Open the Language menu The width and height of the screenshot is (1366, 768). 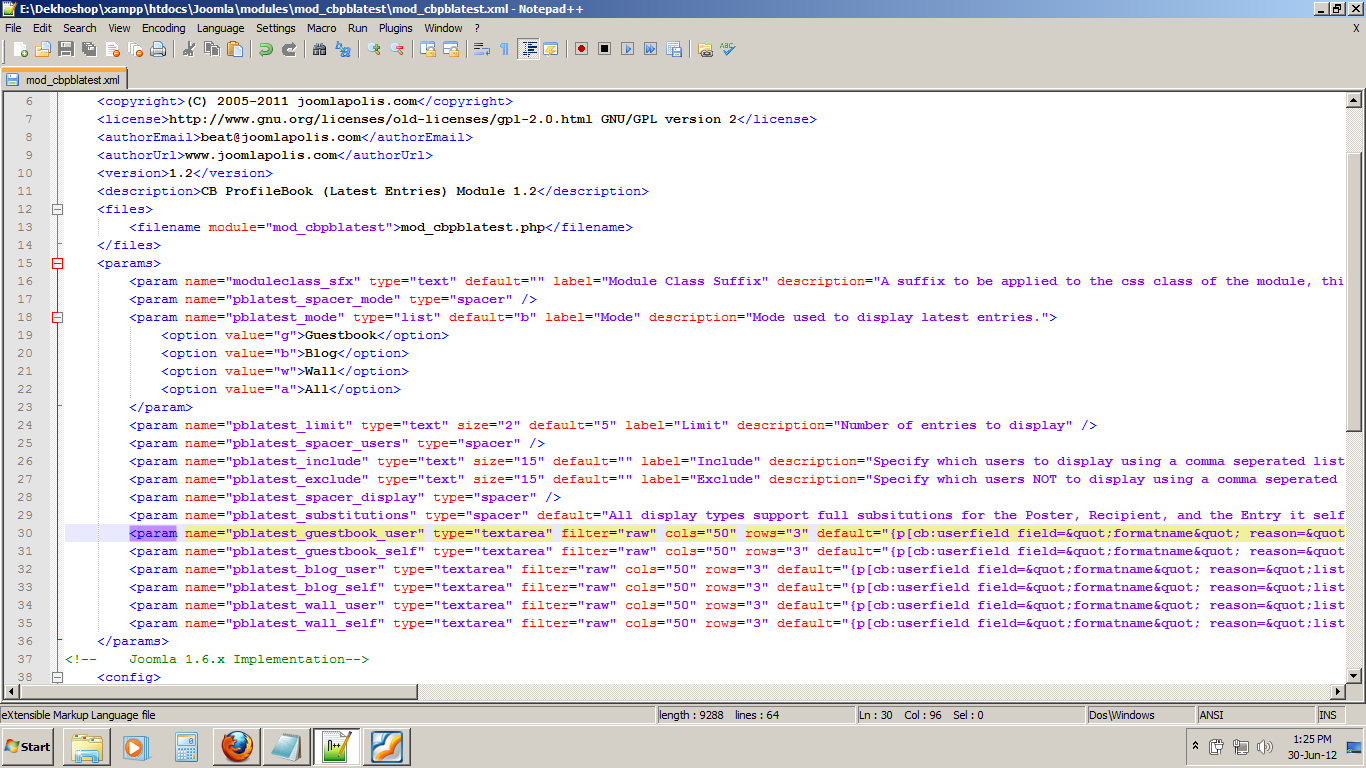(x=220, y=28)
